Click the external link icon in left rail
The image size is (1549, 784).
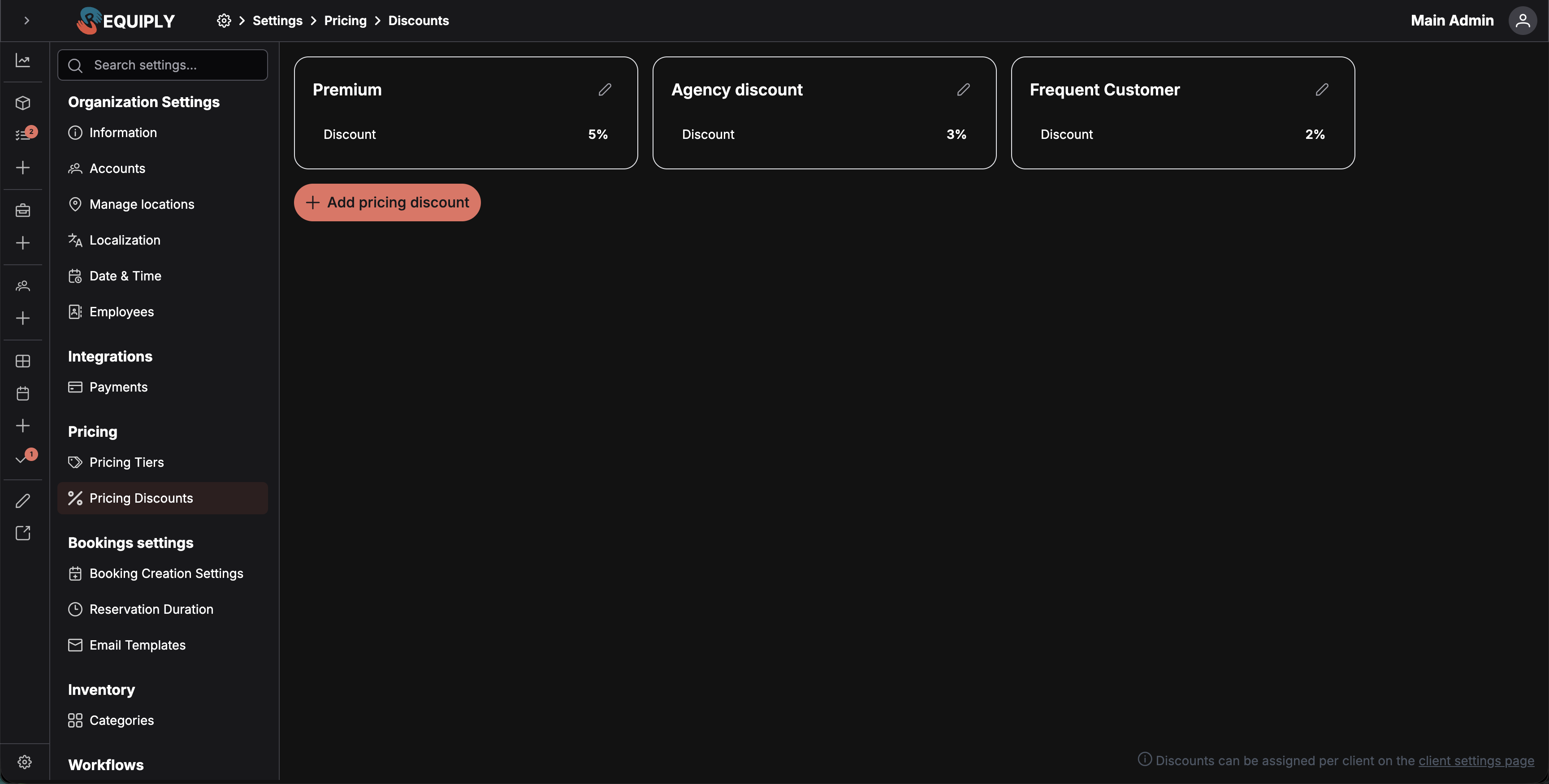point(23,533)
